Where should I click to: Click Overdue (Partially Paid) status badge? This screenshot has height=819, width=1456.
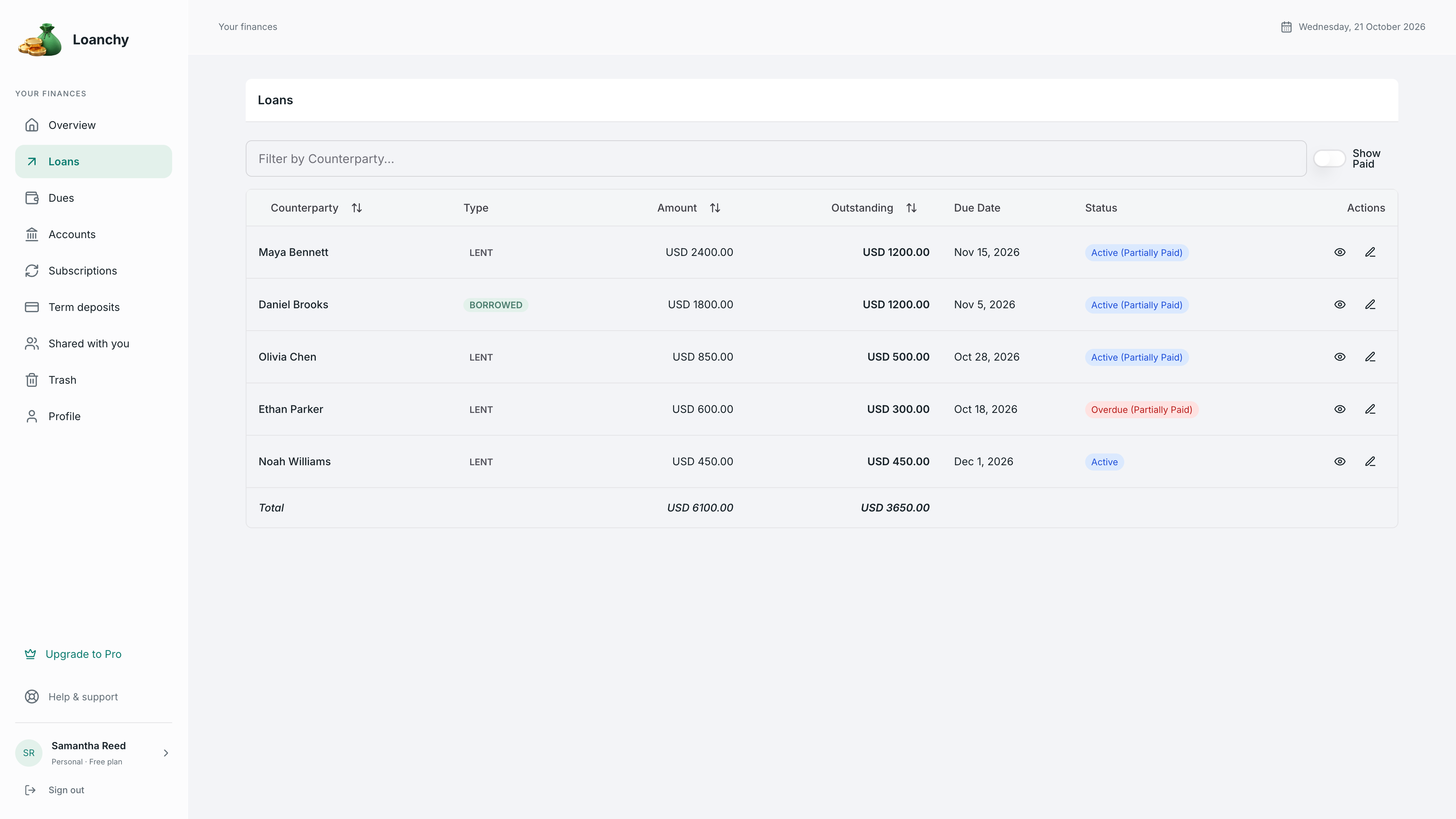pos(1142,410)
